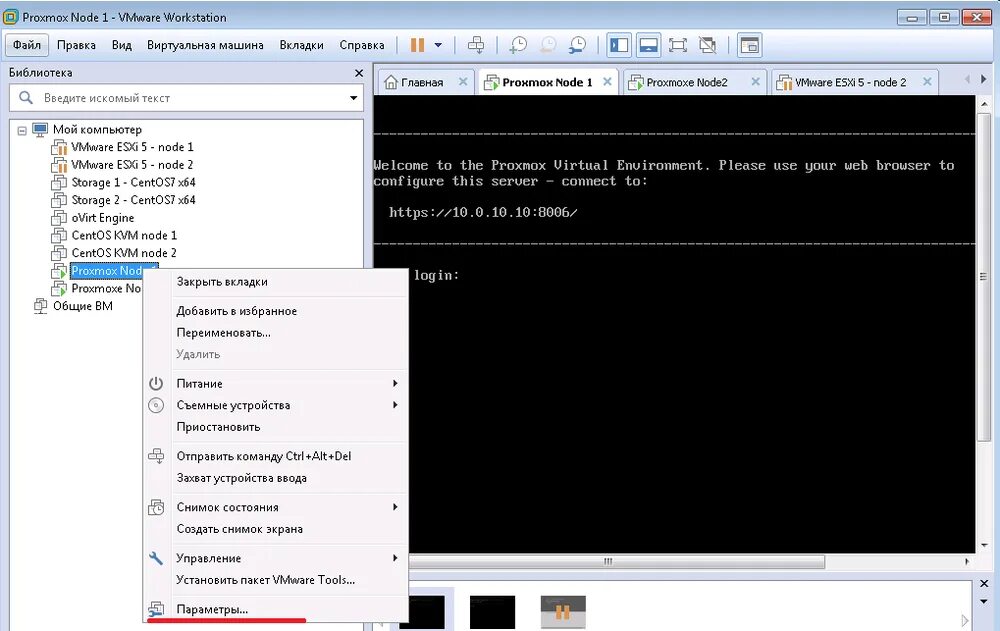
Task: Open the Файл menu
Action: click(27, 45)
